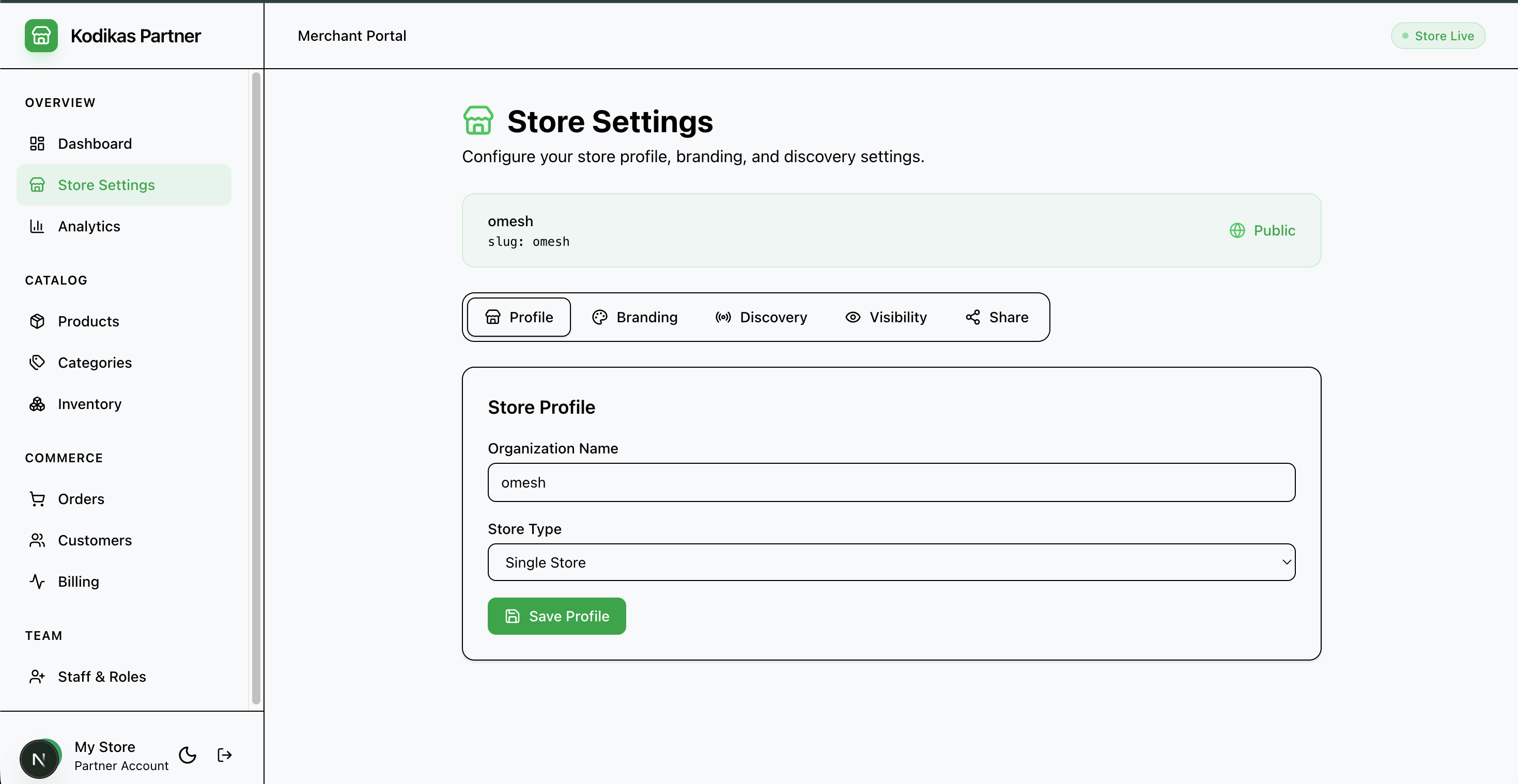Navigate to Categories
Viewport: 1518px width, 784px height.
[124, 362]
